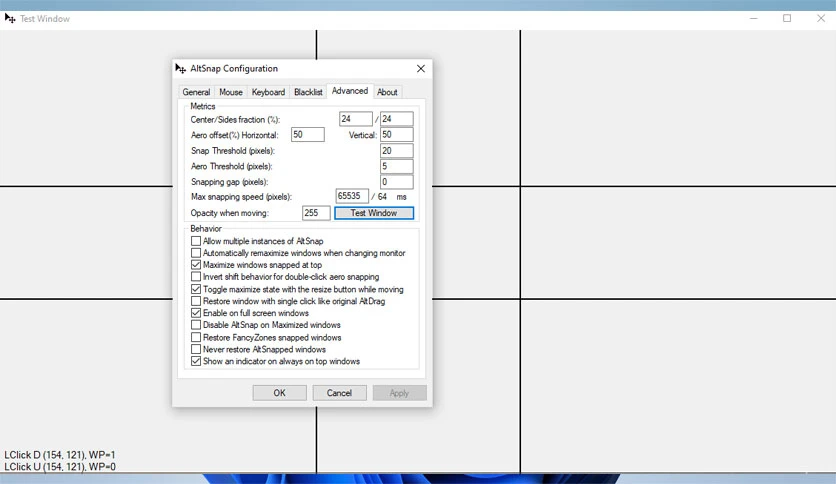Open the About tab

387,92
